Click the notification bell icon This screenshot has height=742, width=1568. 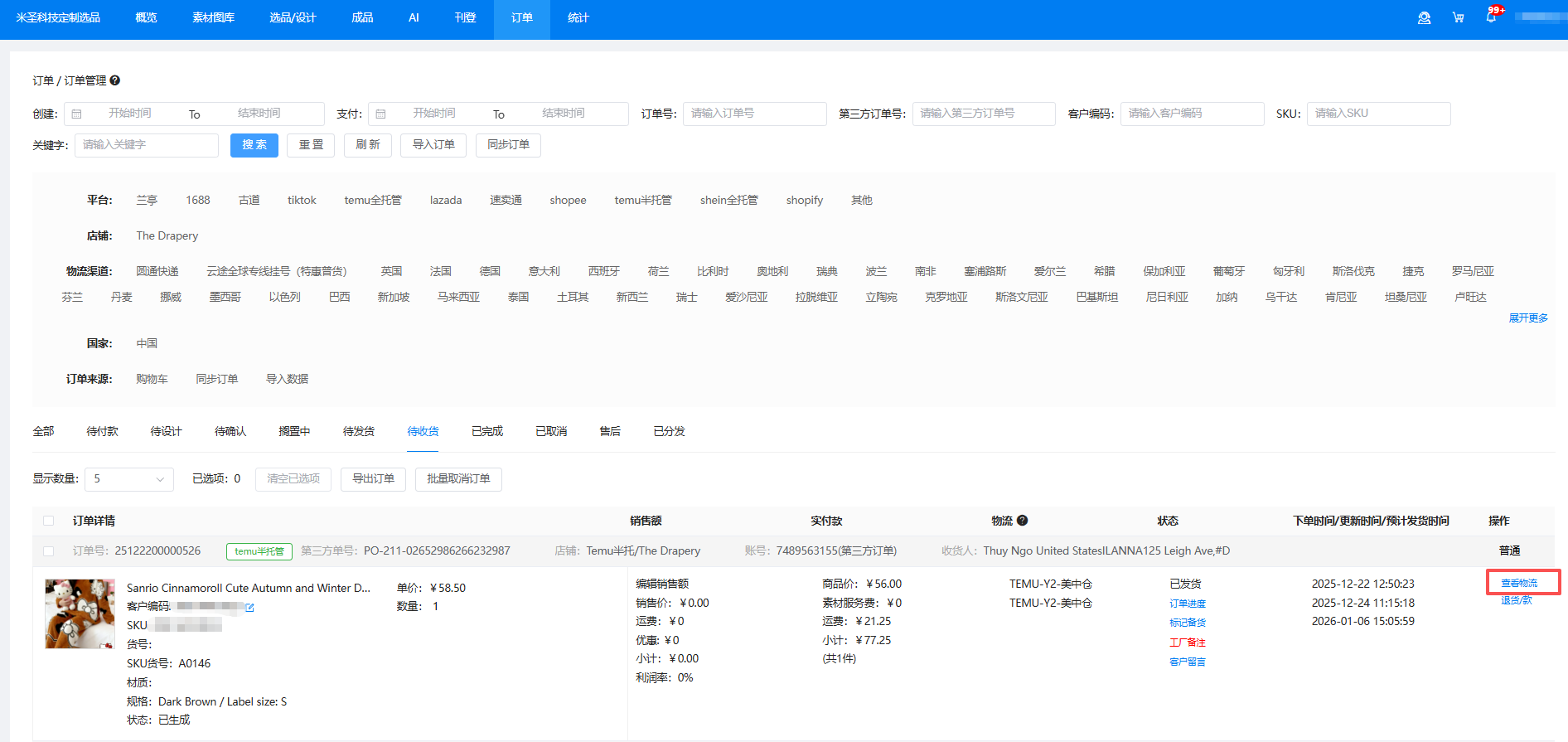click(1490, 17)
